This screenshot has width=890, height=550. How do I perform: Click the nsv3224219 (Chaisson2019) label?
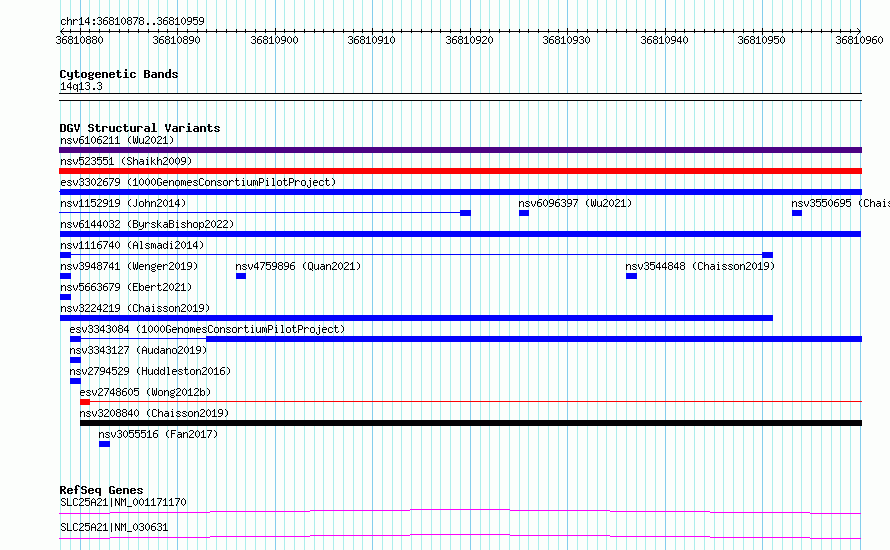(135, 308)
